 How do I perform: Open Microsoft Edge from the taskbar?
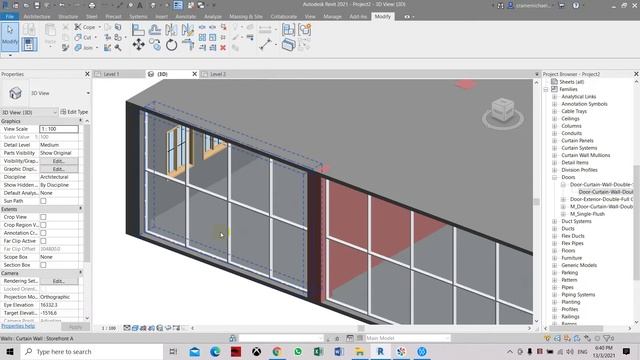(215, 351)
